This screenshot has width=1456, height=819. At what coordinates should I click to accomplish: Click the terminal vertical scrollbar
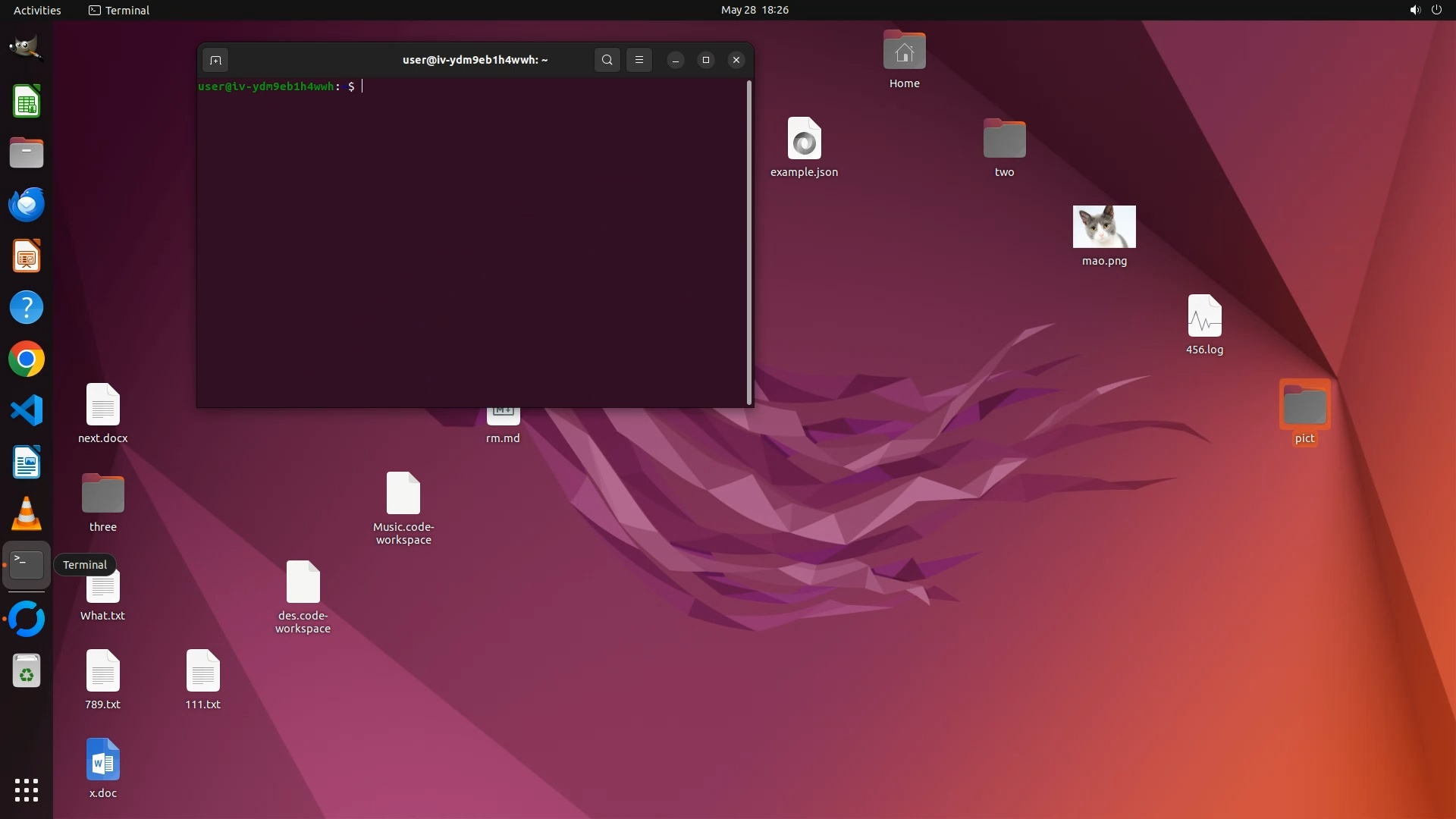749,243
